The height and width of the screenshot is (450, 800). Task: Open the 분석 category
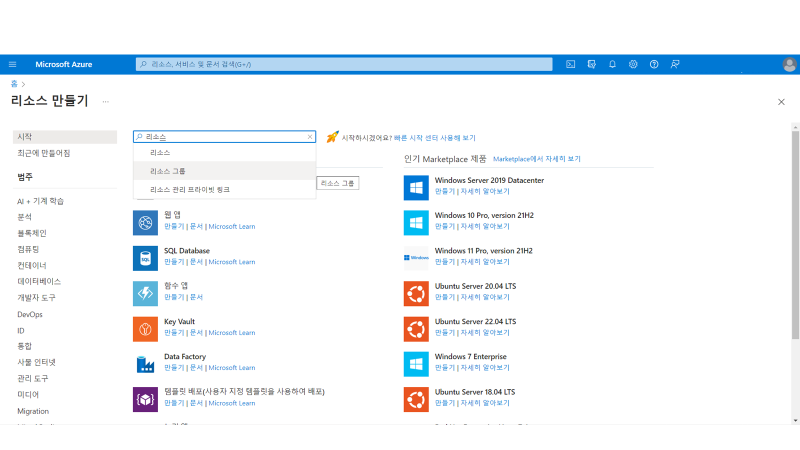point(24,217)
